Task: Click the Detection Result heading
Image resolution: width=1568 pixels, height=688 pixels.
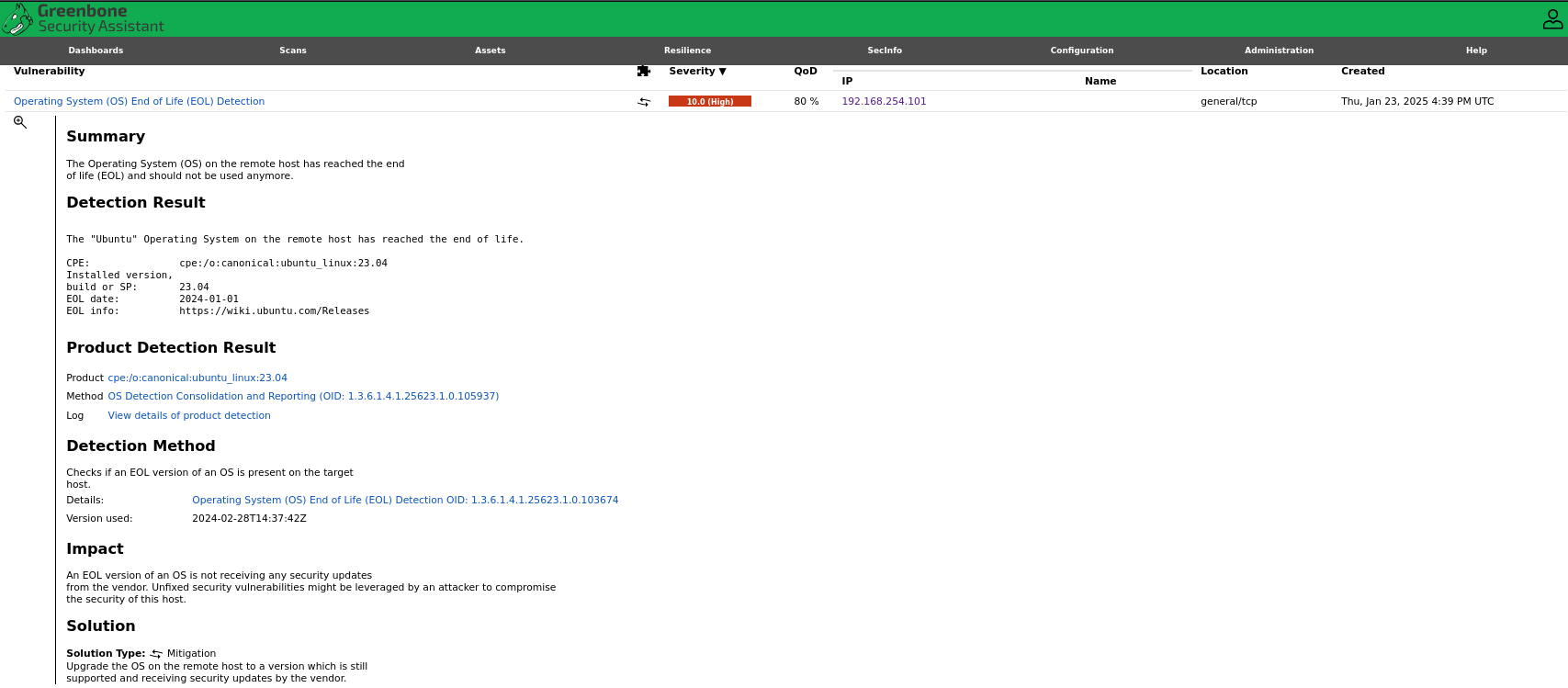Action: (x=136, y=203)
